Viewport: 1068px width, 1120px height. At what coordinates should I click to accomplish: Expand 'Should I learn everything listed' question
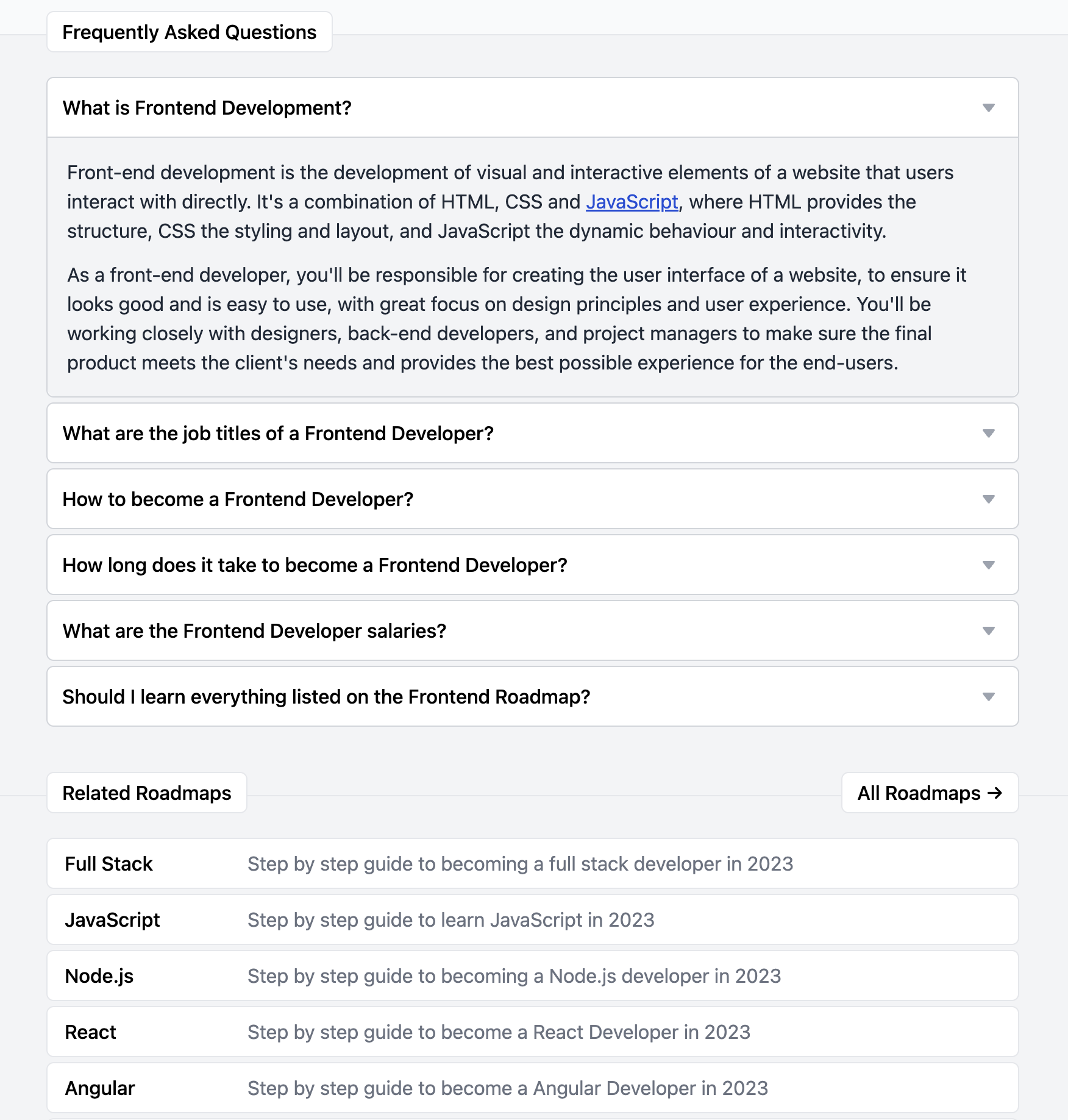pos(326,697)
